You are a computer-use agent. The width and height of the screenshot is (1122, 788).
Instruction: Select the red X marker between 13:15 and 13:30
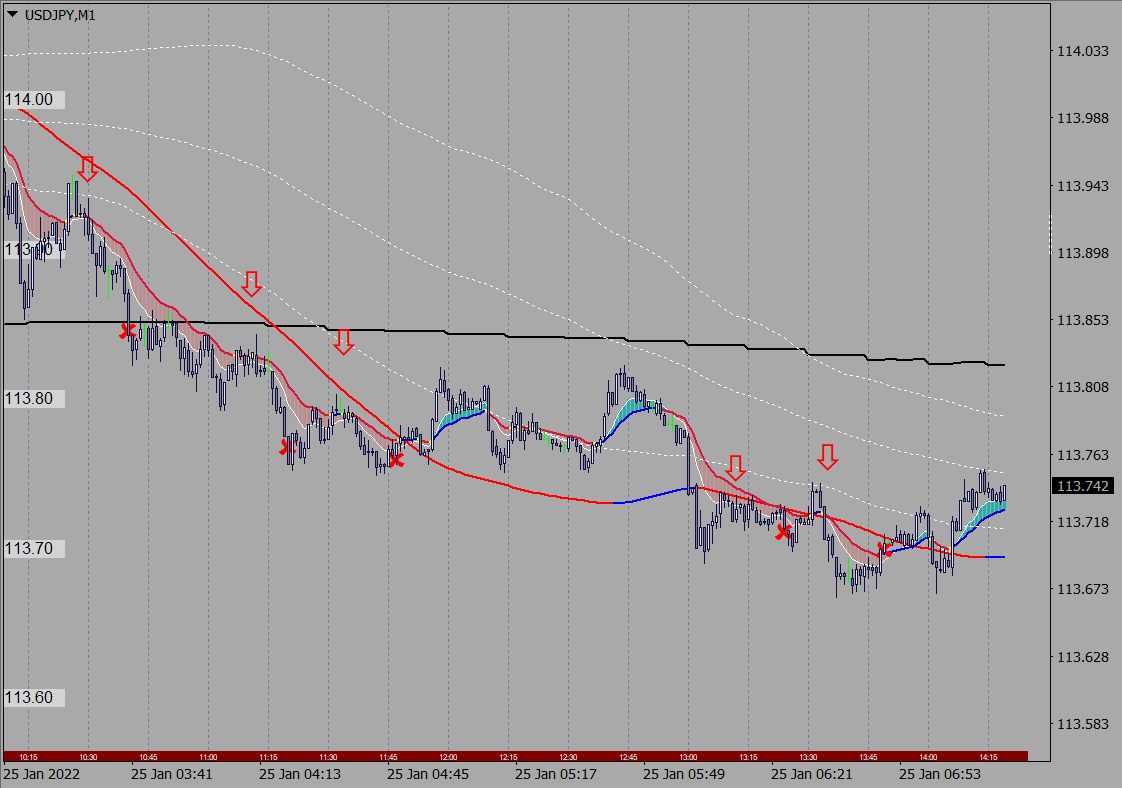(x=784, y=532)
